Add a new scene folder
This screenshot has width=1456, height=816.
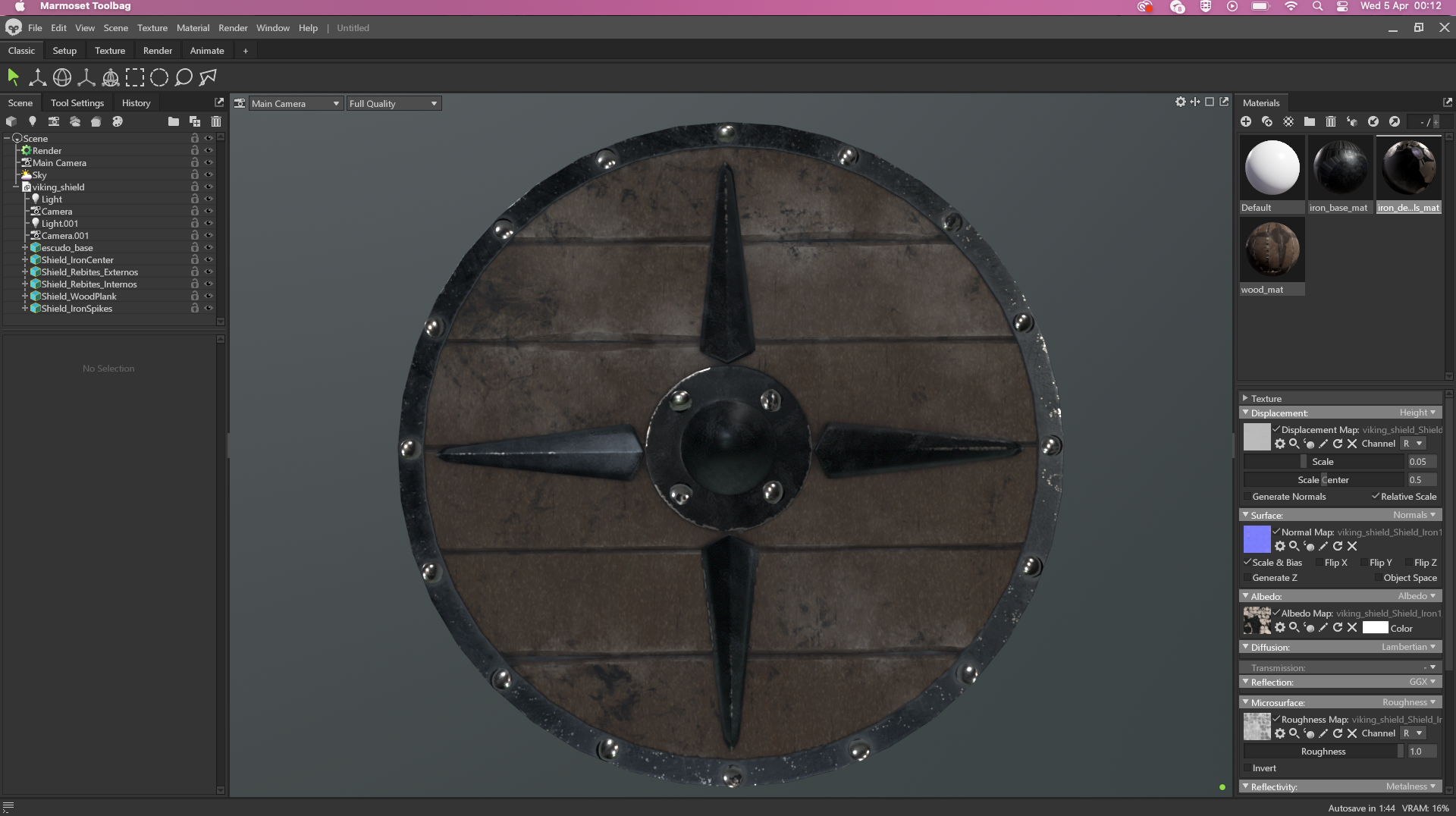pyautogui.click(x=174, y=121)
